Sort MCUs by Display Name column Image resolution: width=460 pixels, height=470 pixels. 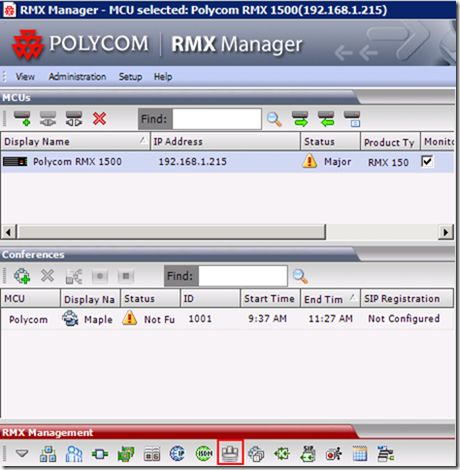click(x=75, y=142)
